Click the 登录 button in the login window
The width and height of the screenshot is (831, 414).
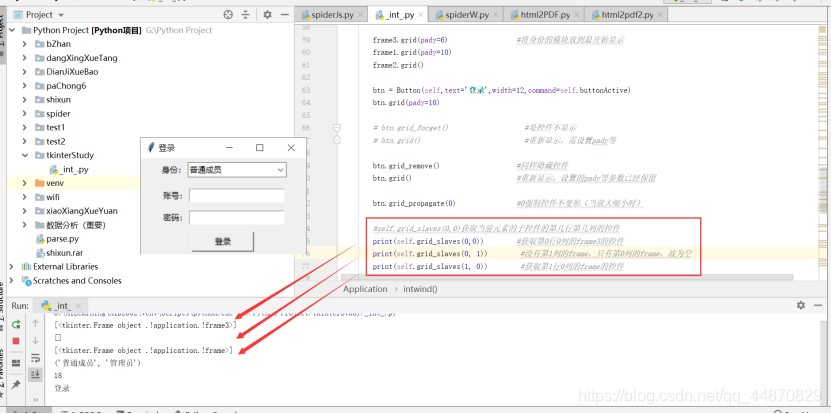(x=223, y=242)
